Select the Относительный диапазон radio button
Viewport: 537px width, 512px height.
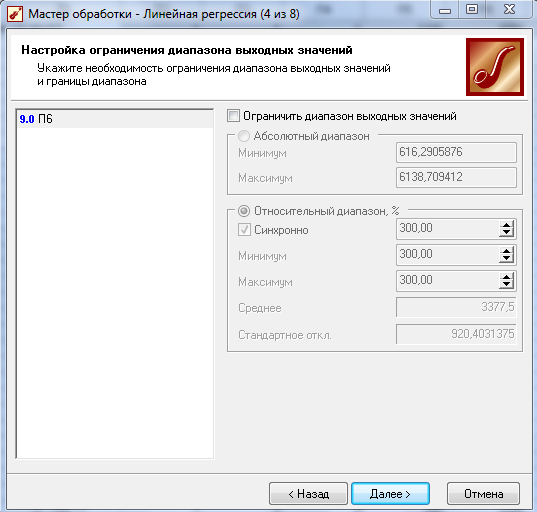244,211
